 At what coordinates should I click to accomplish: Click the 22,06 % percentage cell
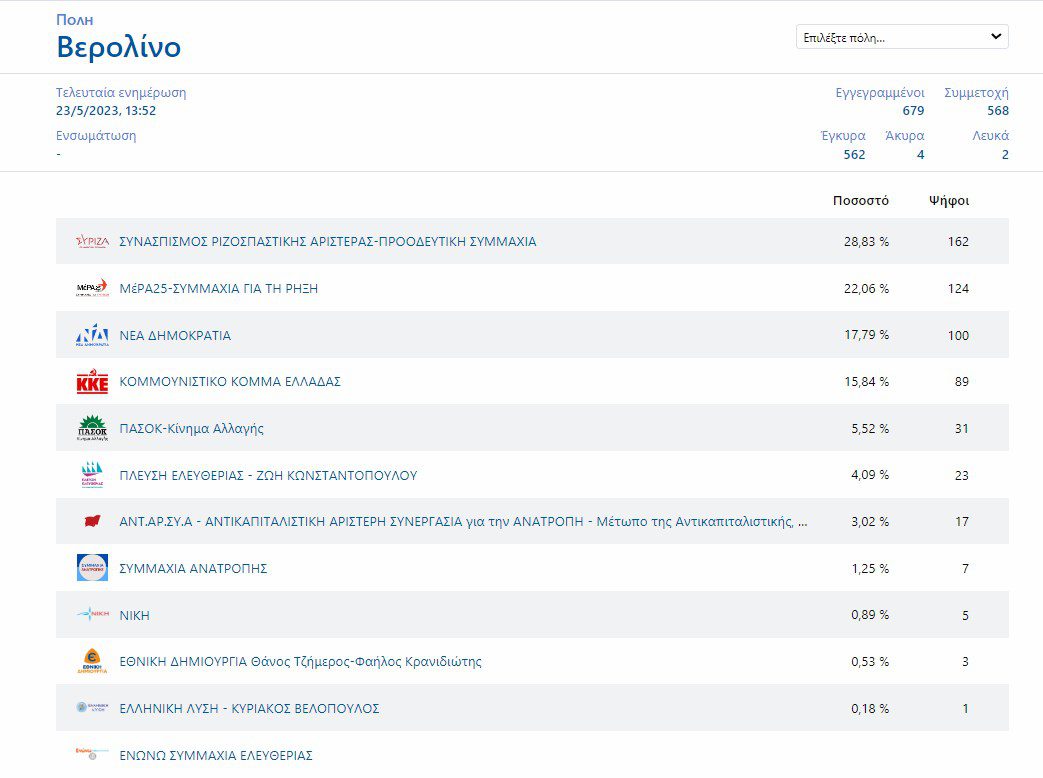tap(866, 289)
